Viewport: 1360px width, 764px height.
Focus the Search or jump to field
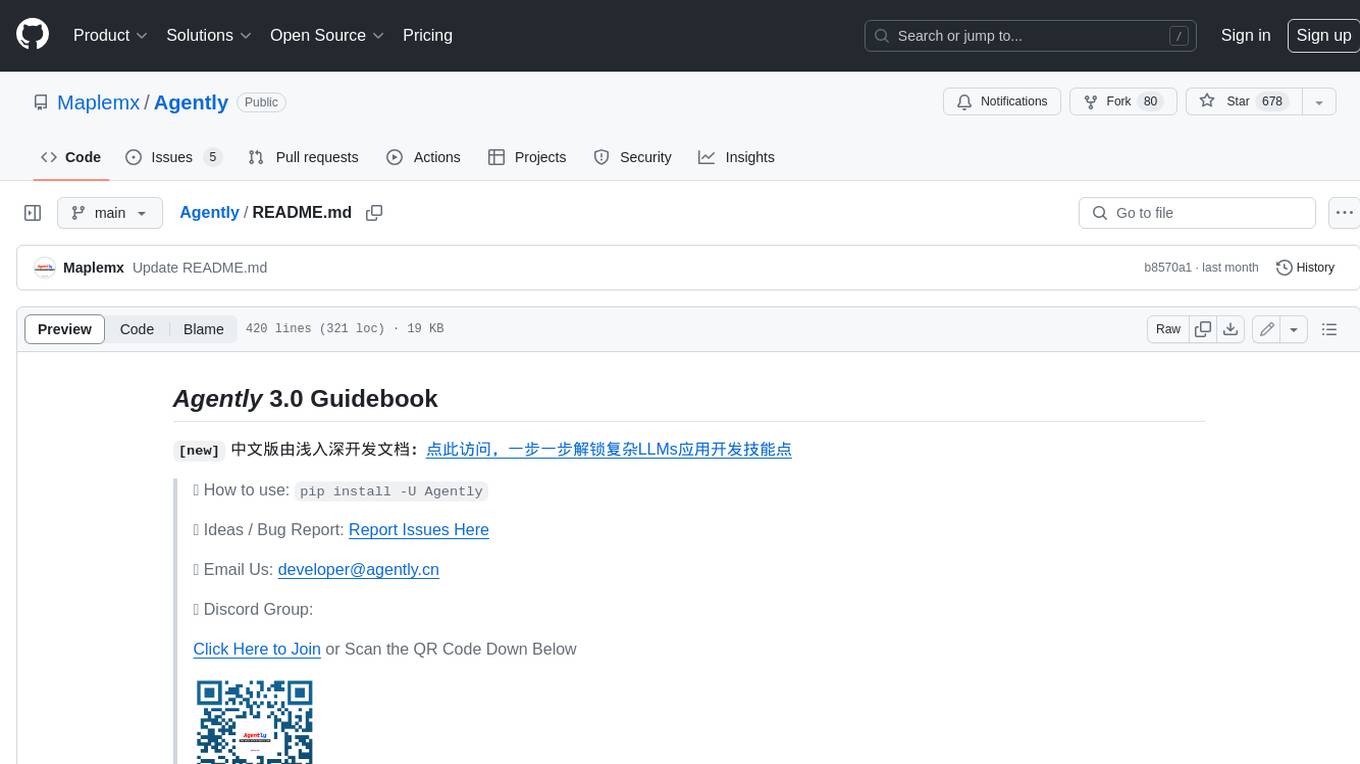point(1032,36)
